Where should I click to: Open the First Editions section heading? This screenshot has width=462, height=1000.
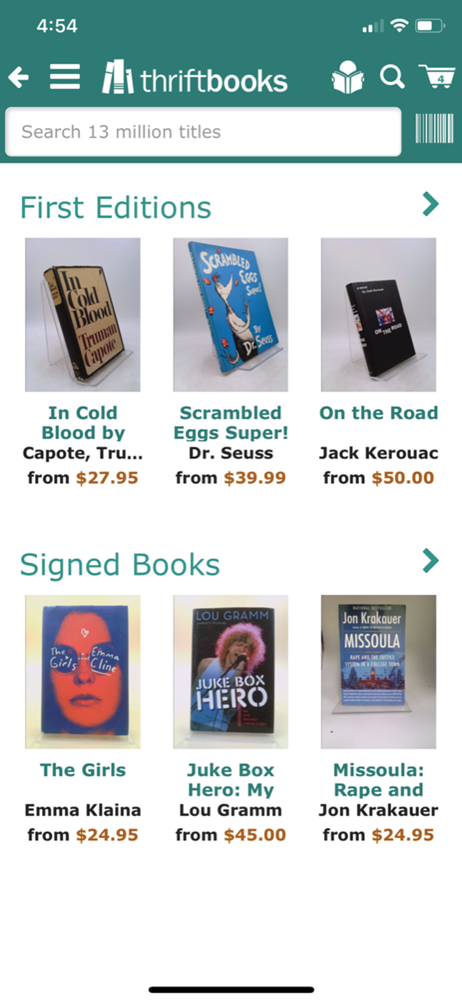click(x=116, y=207)
